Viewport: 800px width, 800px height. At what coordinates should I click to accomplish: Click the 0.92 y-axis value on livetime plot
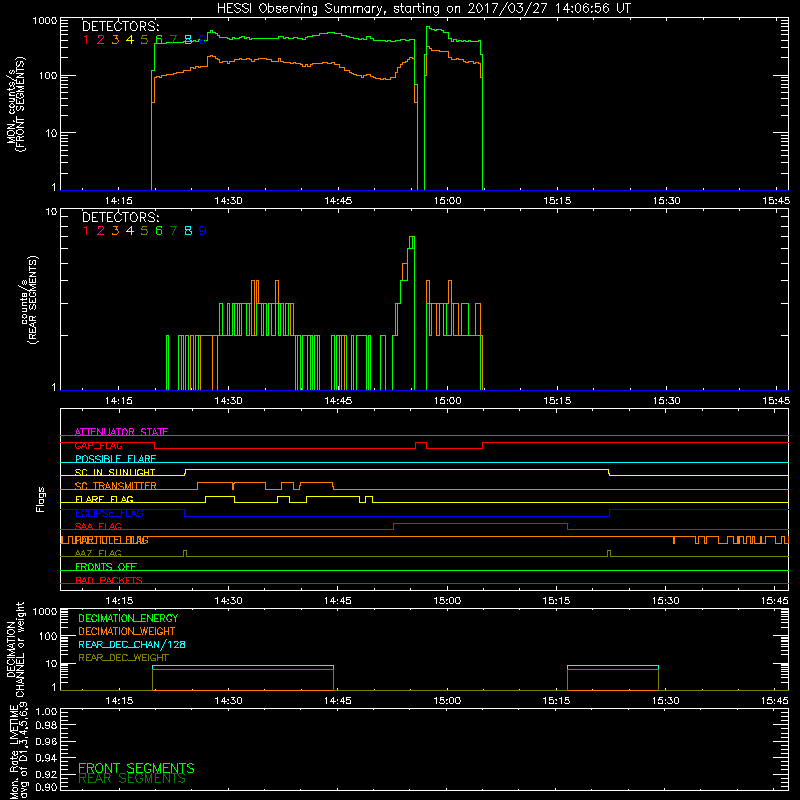click(46, 774)
